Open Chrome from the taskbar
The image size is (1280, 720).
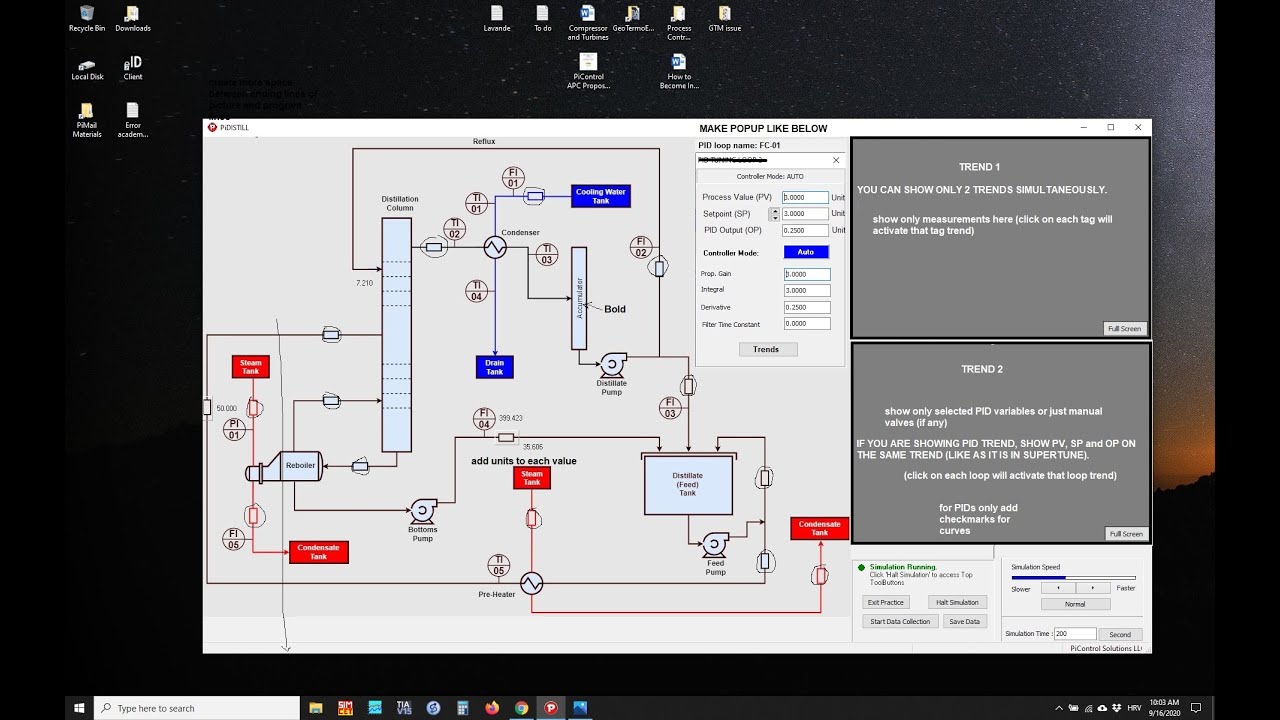[x=521, y=708]
